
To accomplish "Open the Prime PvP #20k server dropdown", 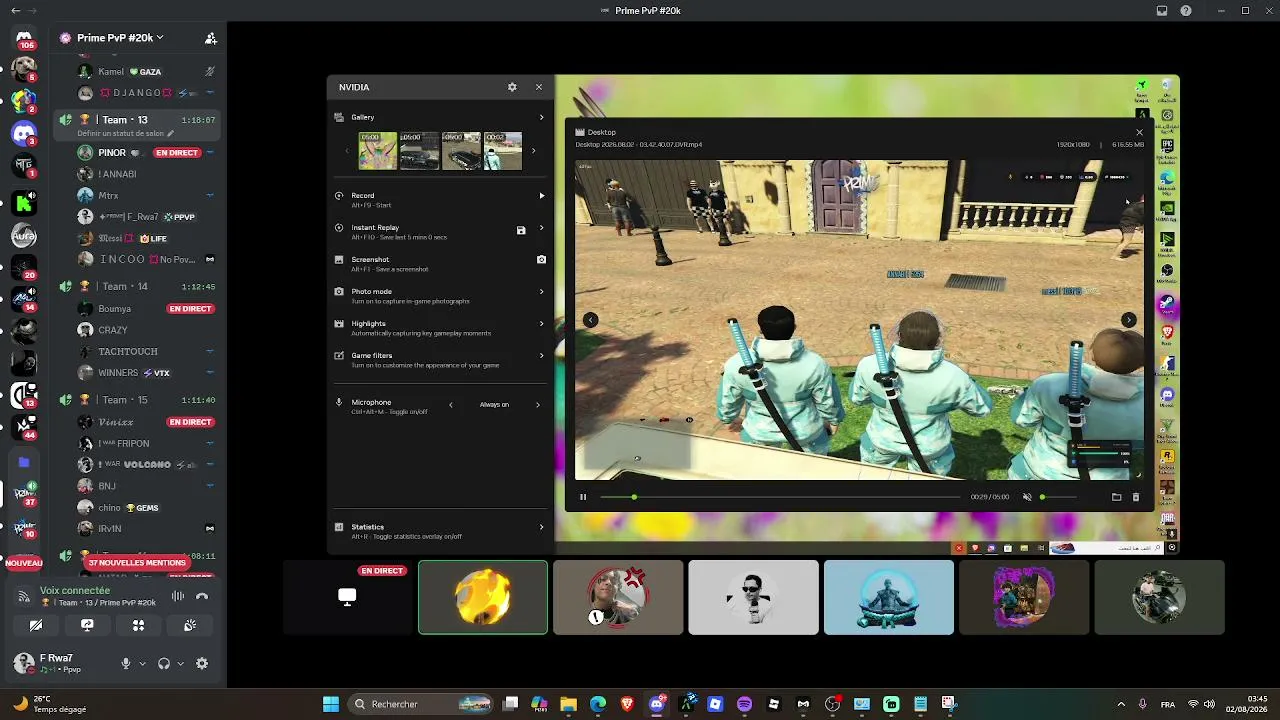I will point(120,38).
